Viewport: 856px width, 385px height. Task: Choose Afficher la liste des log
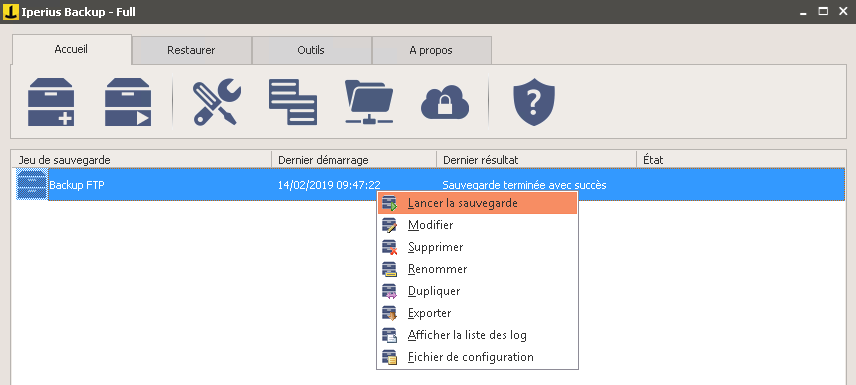pyautogui.click(x=478, y=335)
